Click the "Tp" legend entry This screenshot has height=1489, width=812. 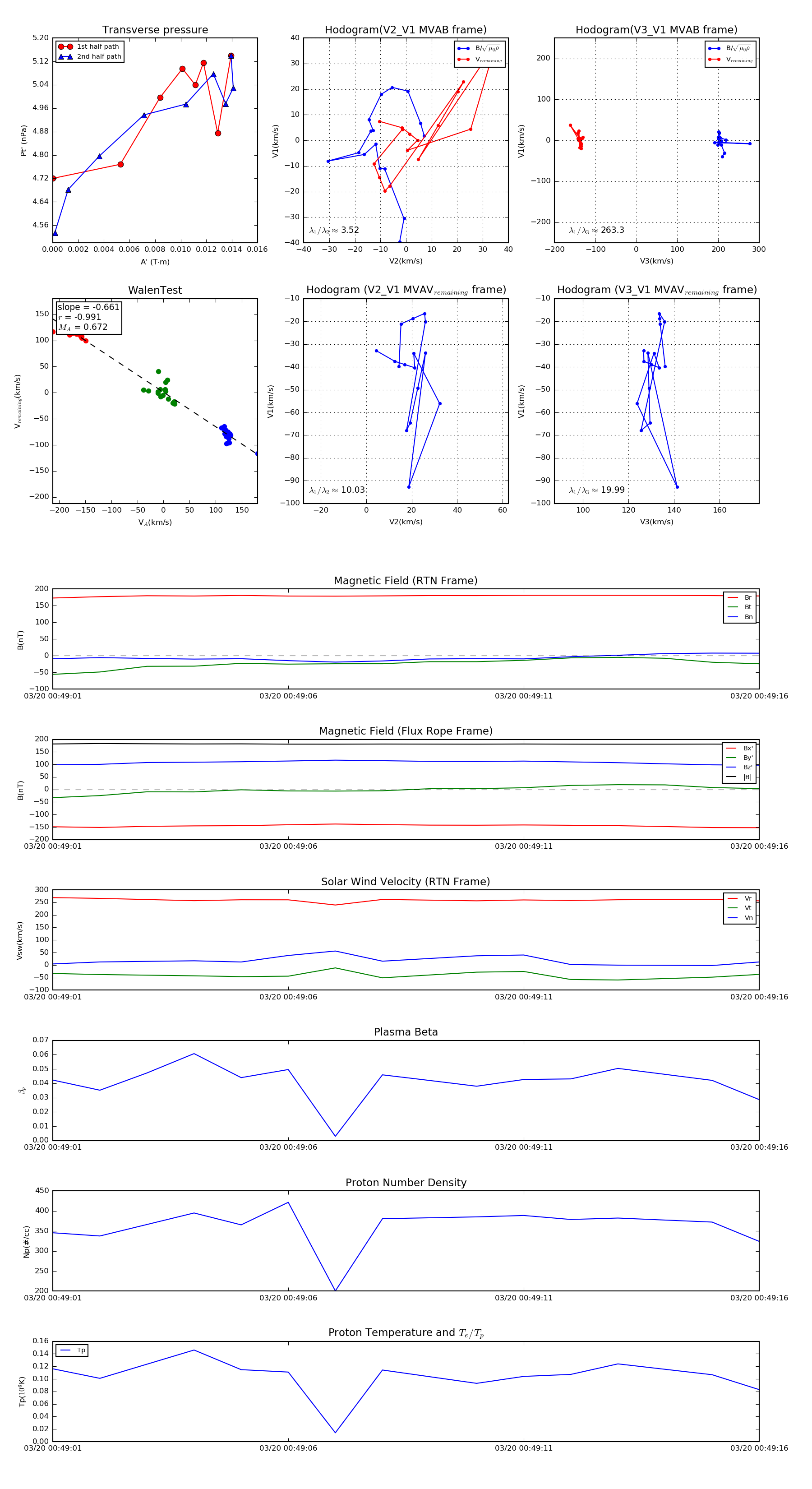[72, 1350]
